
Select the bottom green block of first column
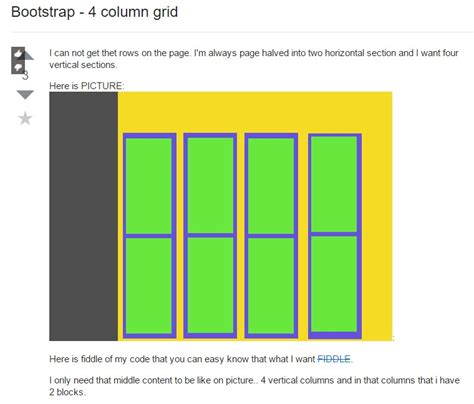point(149,286)
